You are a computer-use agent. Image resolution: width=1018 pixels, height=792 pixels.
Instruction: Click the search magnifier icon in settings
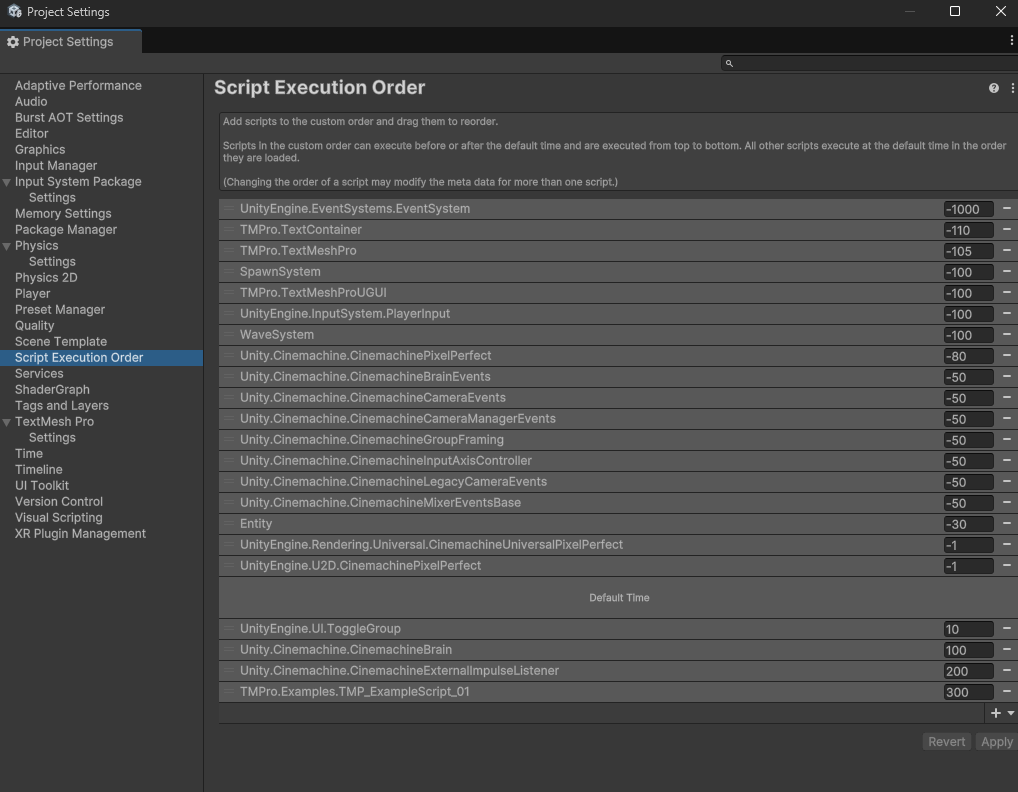tap(729, 64)
